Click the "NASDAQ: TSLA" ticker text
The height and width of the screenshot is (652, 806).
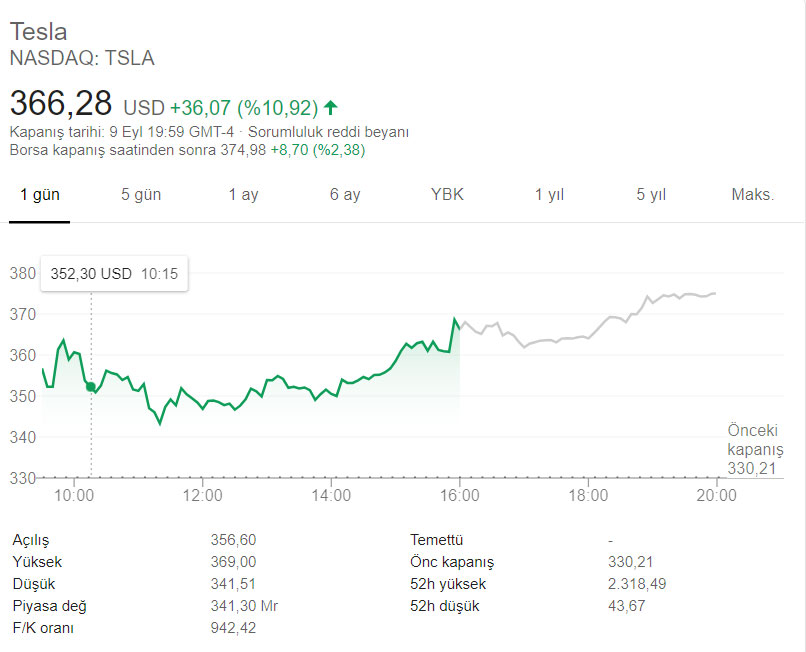pos(82,58)
